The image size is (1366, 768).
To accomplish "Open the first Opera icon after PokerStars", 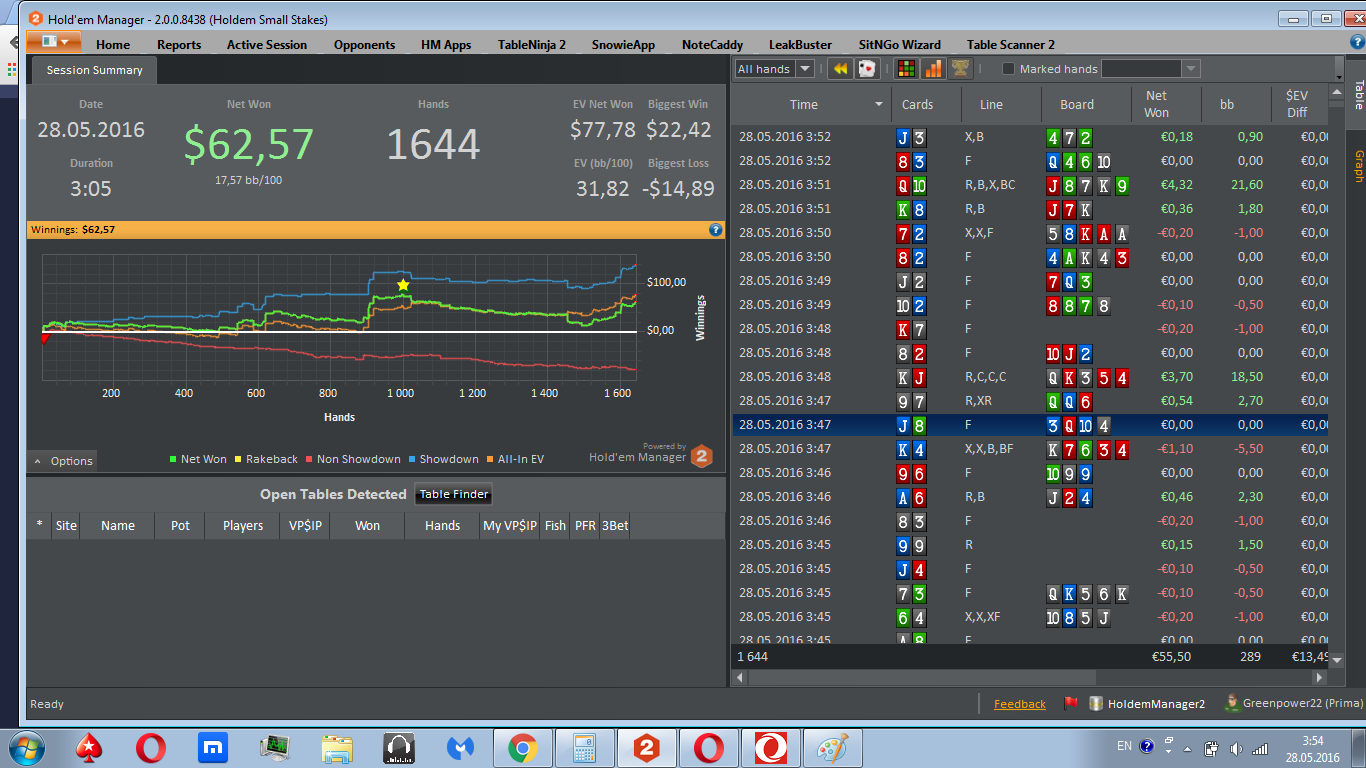I will (x=151, y=747).
